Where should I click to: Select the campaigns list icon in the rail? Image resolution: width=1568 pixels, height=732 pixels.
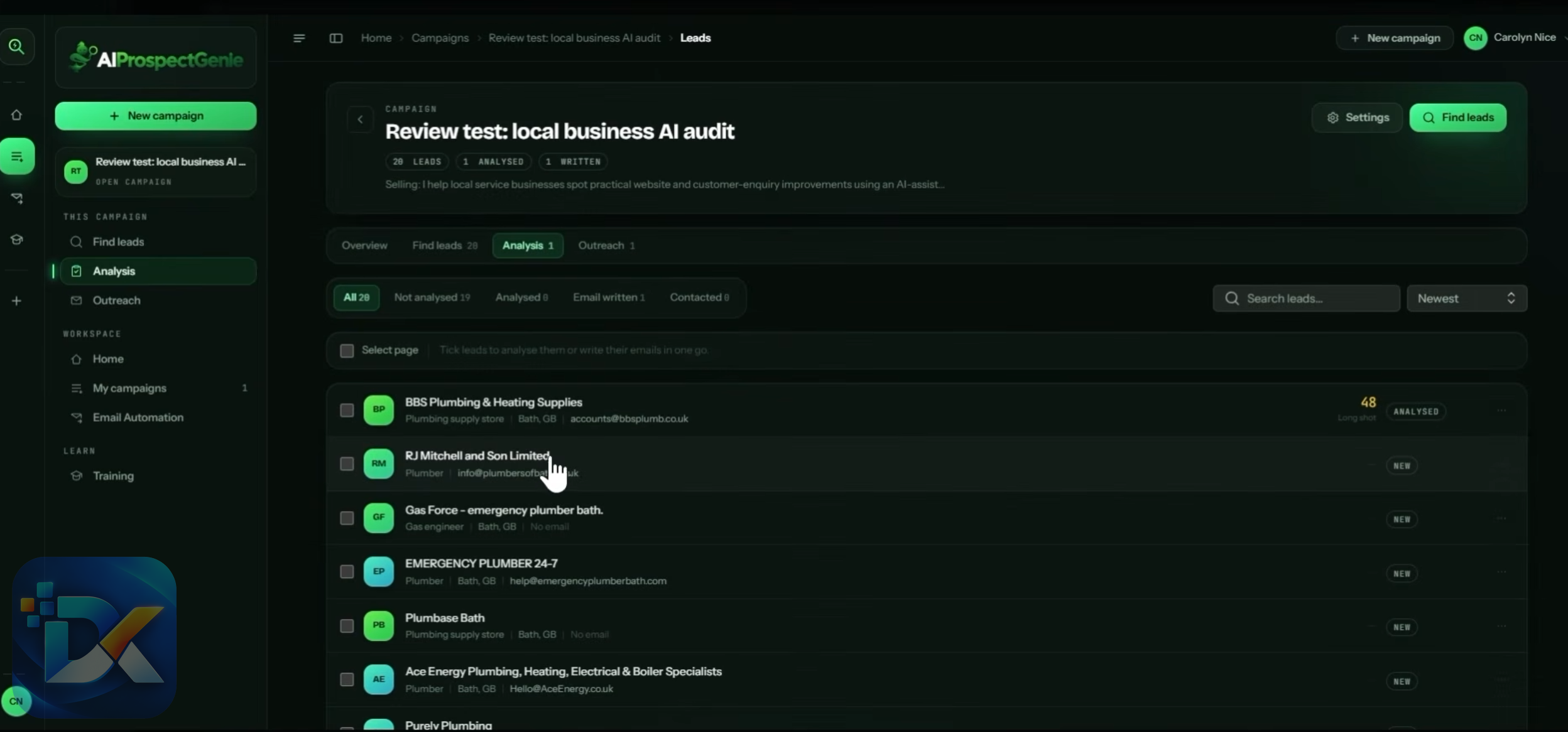(x=17, y=156)
